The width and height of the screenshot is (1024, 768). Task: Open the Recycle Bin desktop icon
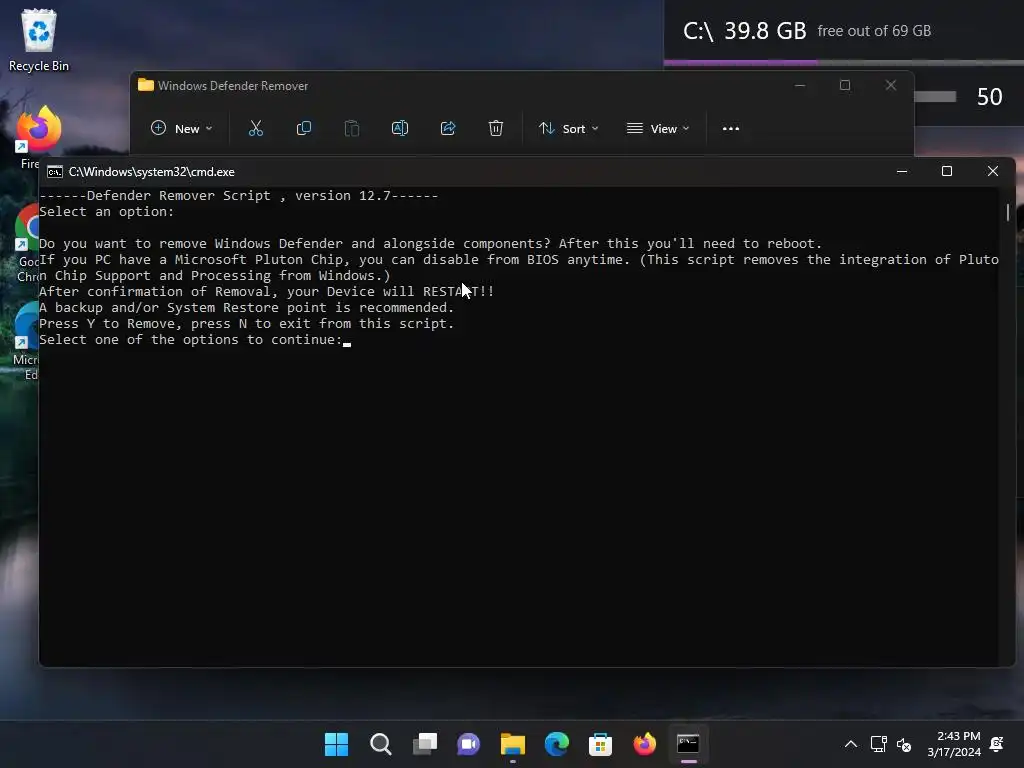coord(39,40)
